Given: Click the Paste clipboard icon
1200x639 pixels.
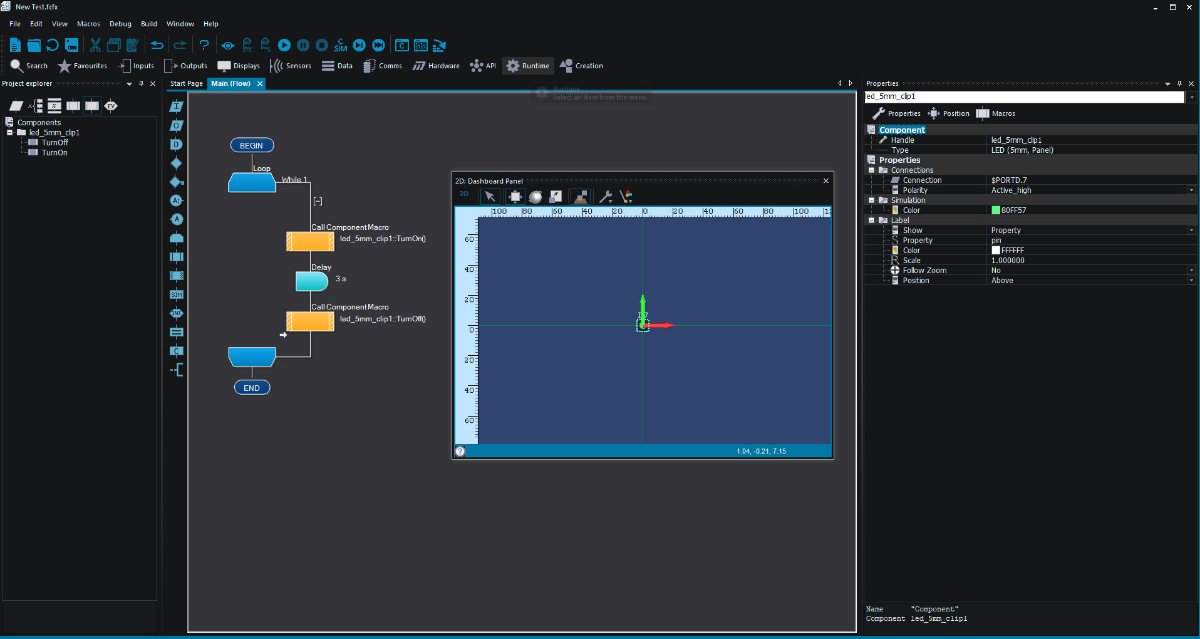Looking at the screenshot, I should click(132, 45).
